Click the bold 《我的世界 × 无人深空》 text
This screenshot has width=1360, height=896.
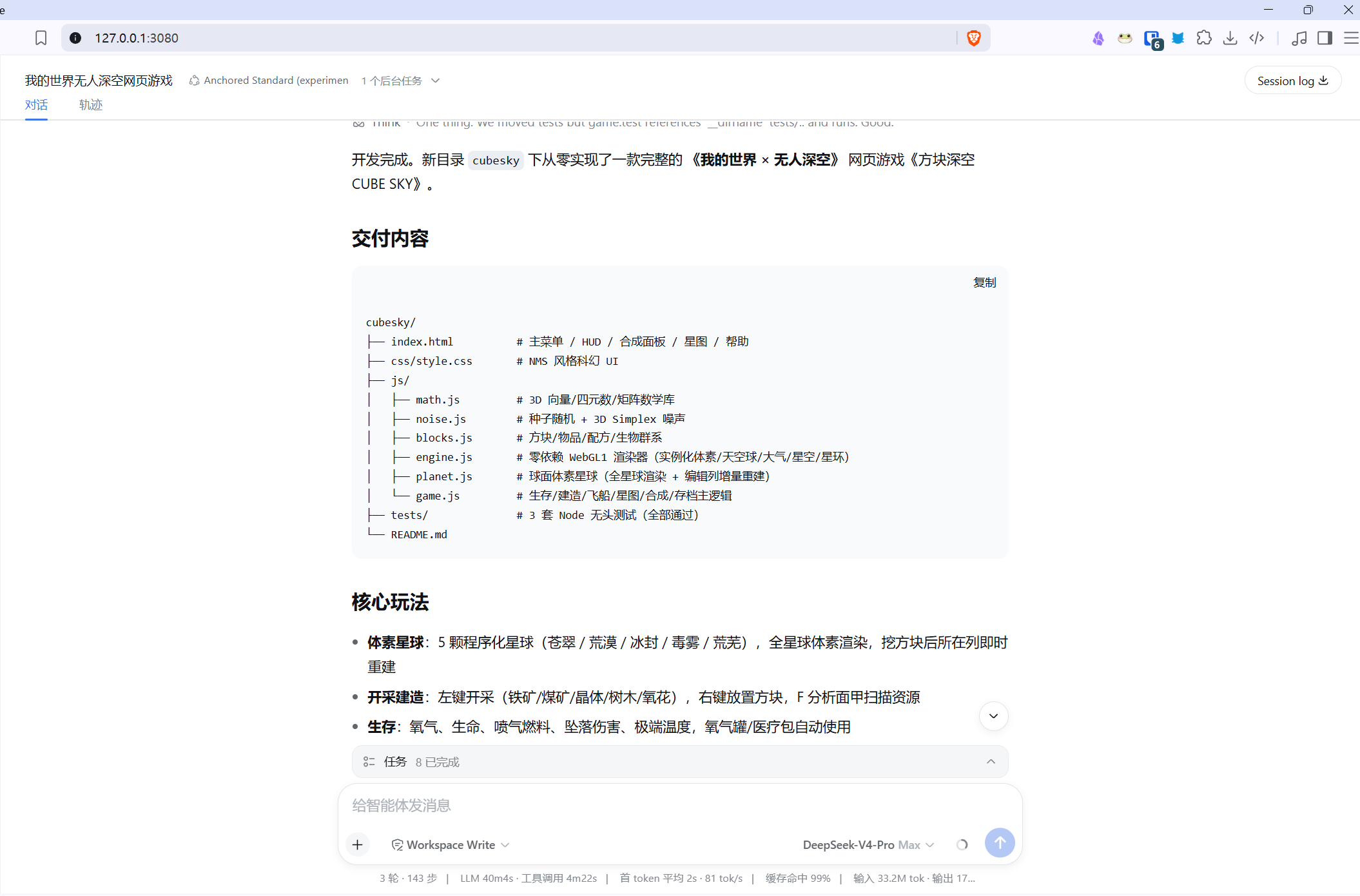coord(764,160)
